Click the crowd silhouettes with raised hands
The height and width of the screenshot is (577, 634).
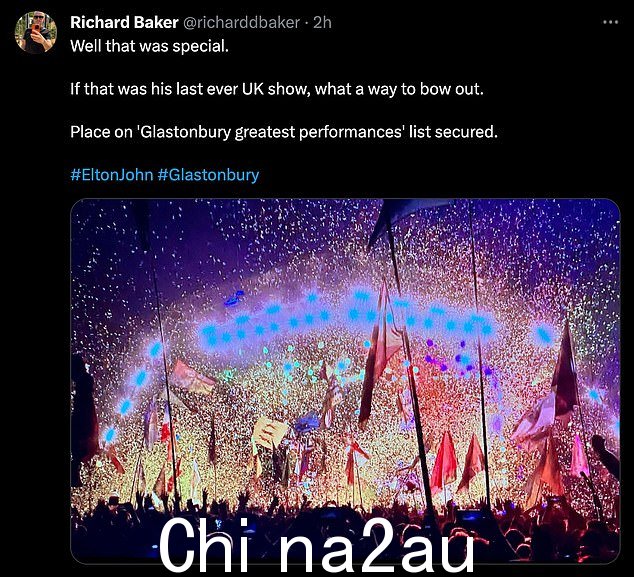coord(345,526)
